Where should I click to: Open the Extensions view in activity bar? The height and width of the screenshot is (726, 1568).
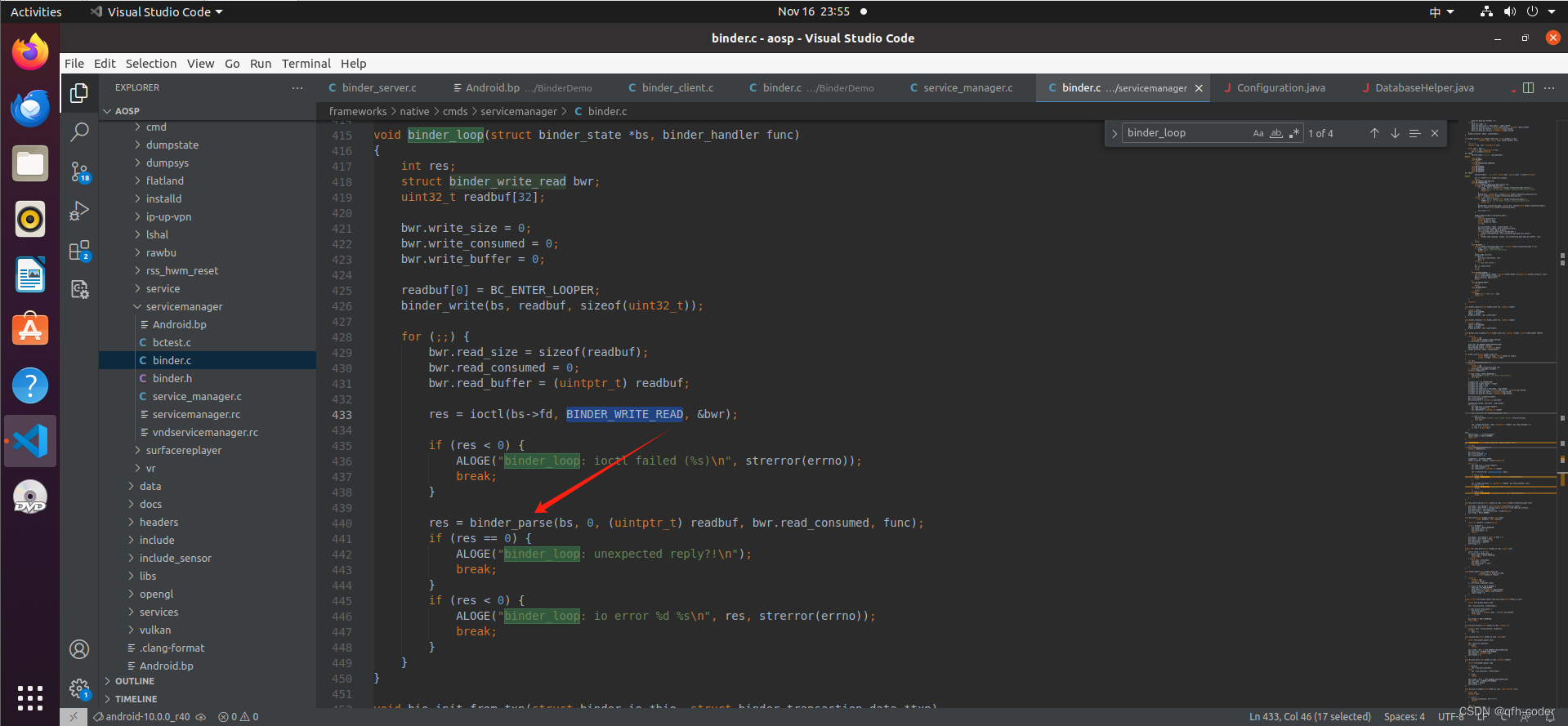[79, 251]
